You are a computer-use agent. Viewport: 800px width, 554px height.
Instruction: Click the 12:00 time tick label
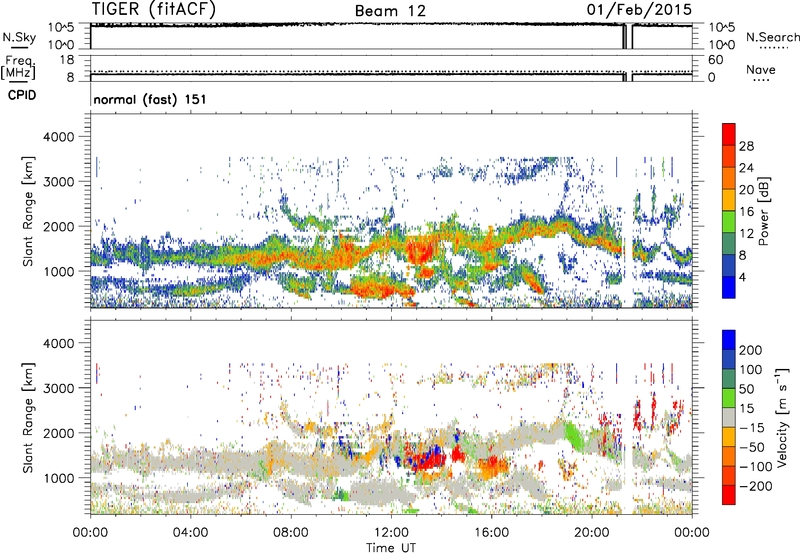[391, 533]
